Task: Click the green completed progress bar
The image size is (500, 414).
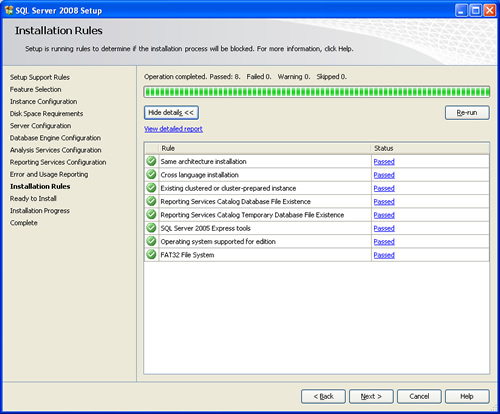Action: (317, 92)
